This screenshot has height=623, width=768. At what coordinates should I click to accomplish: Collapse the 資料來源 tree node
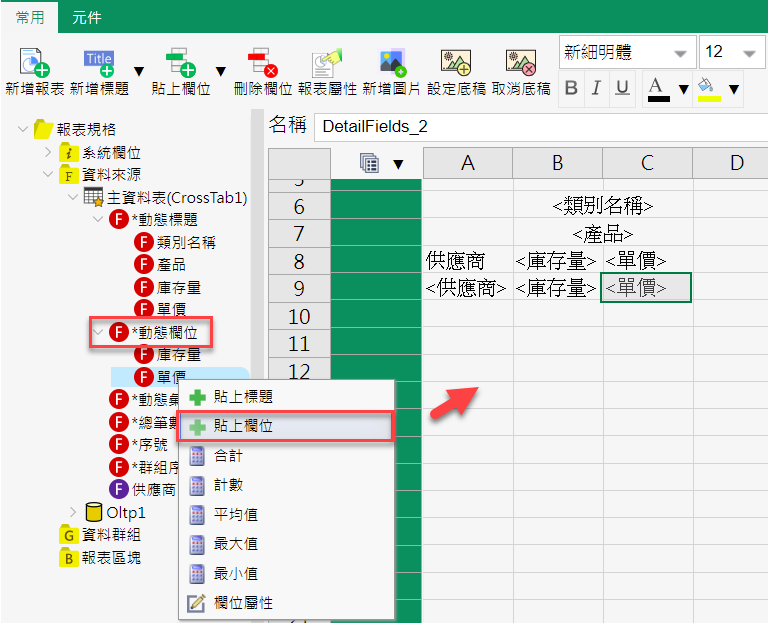pos(49,175)
